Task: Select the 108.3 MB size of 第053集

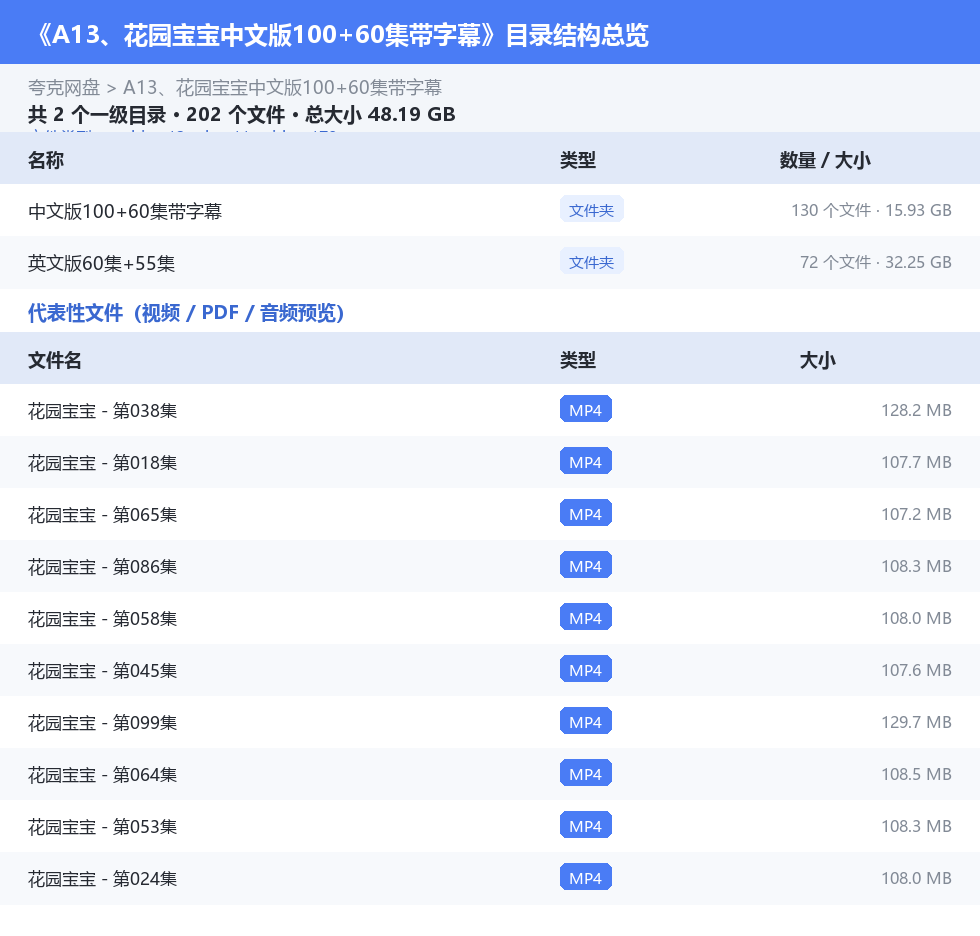Action: tap(916, 825)
